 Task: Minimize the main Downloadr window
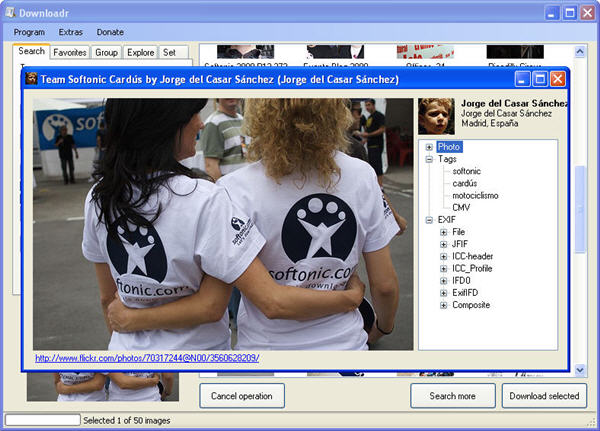[551, 13]
